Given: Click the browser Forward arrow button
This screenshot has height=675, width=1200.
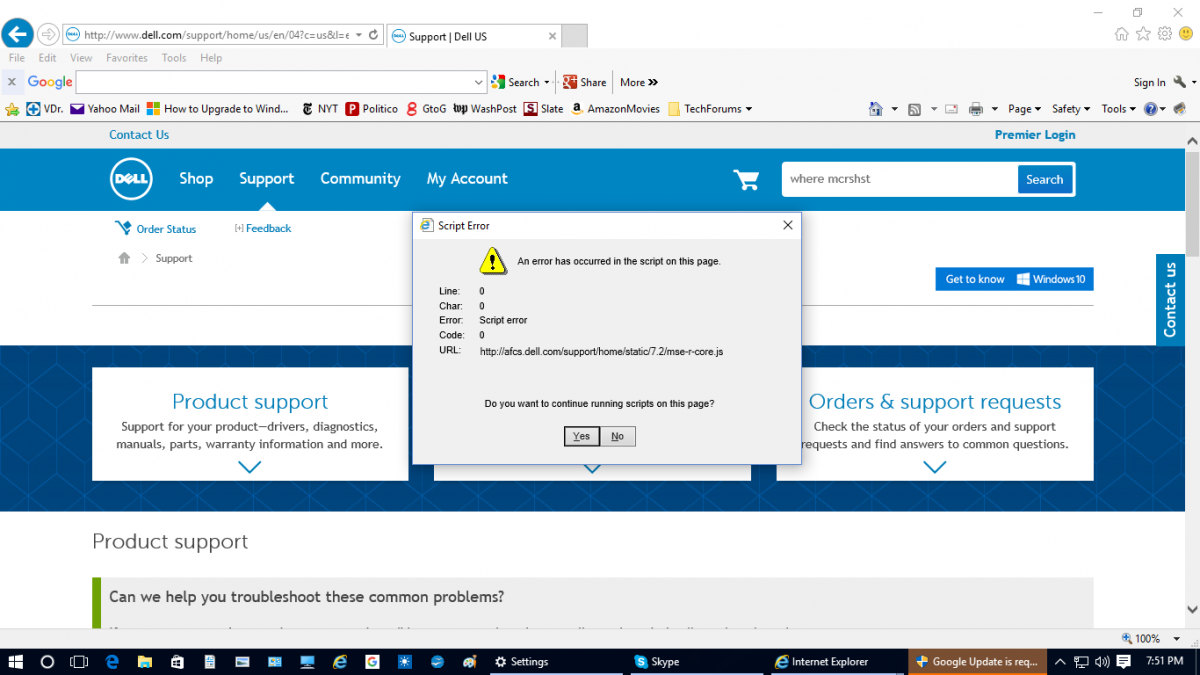Looking at the screenshot, I should [47, 35].
